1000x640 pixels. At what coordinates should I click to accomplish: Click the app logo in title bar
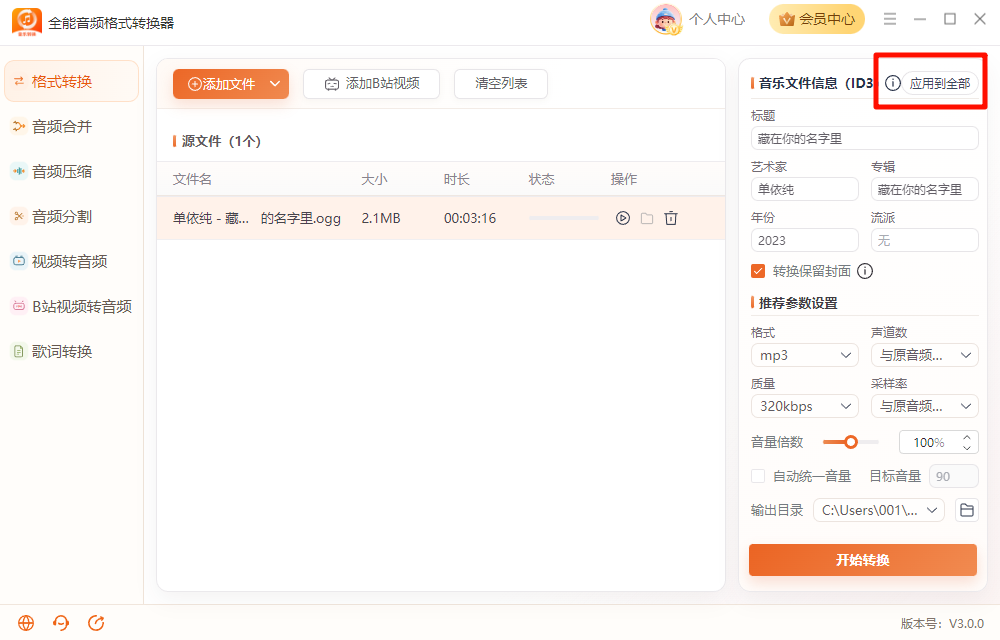(x=27, y=22)
